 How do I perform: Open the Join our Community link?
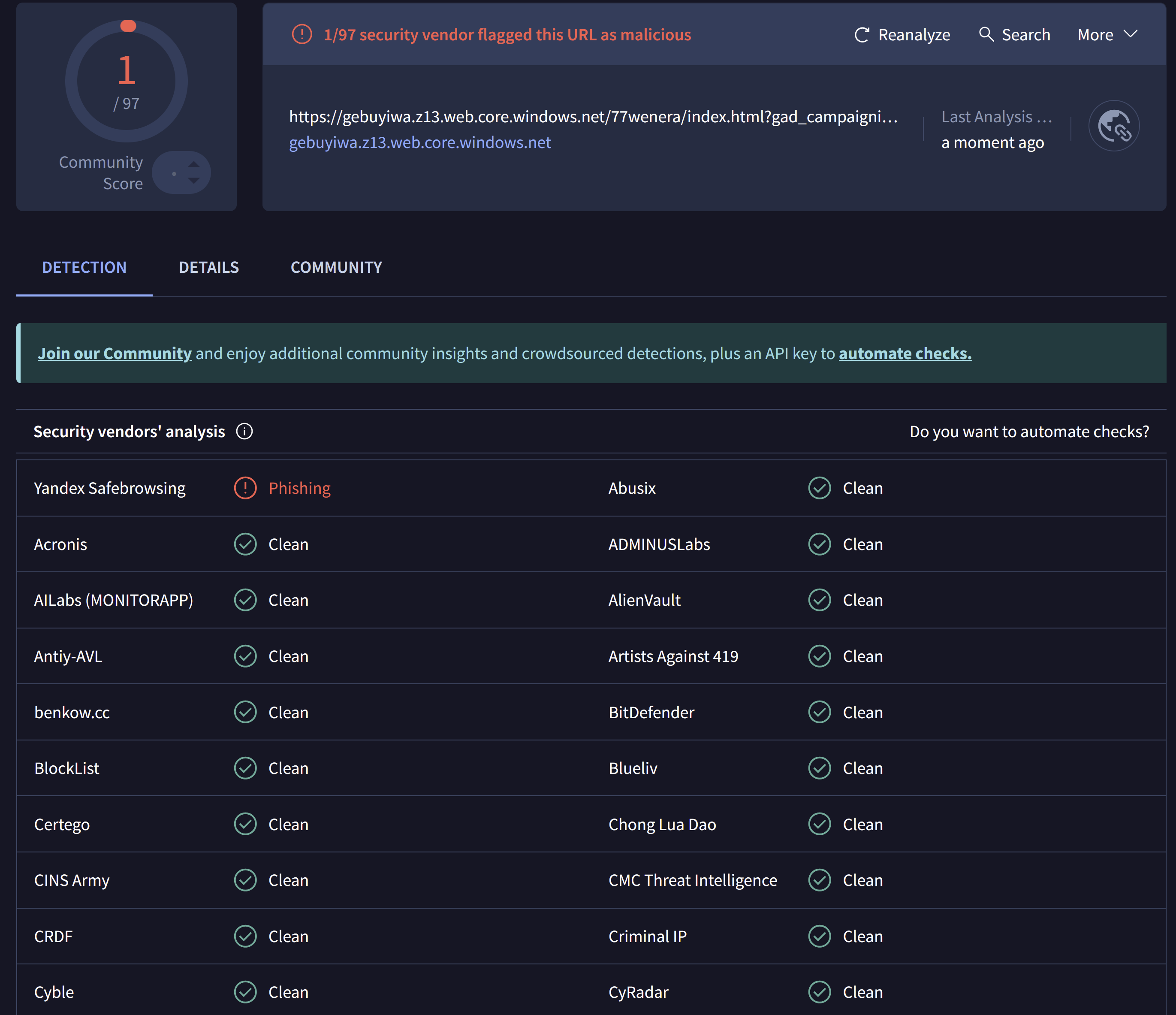[x=115, y=353]
